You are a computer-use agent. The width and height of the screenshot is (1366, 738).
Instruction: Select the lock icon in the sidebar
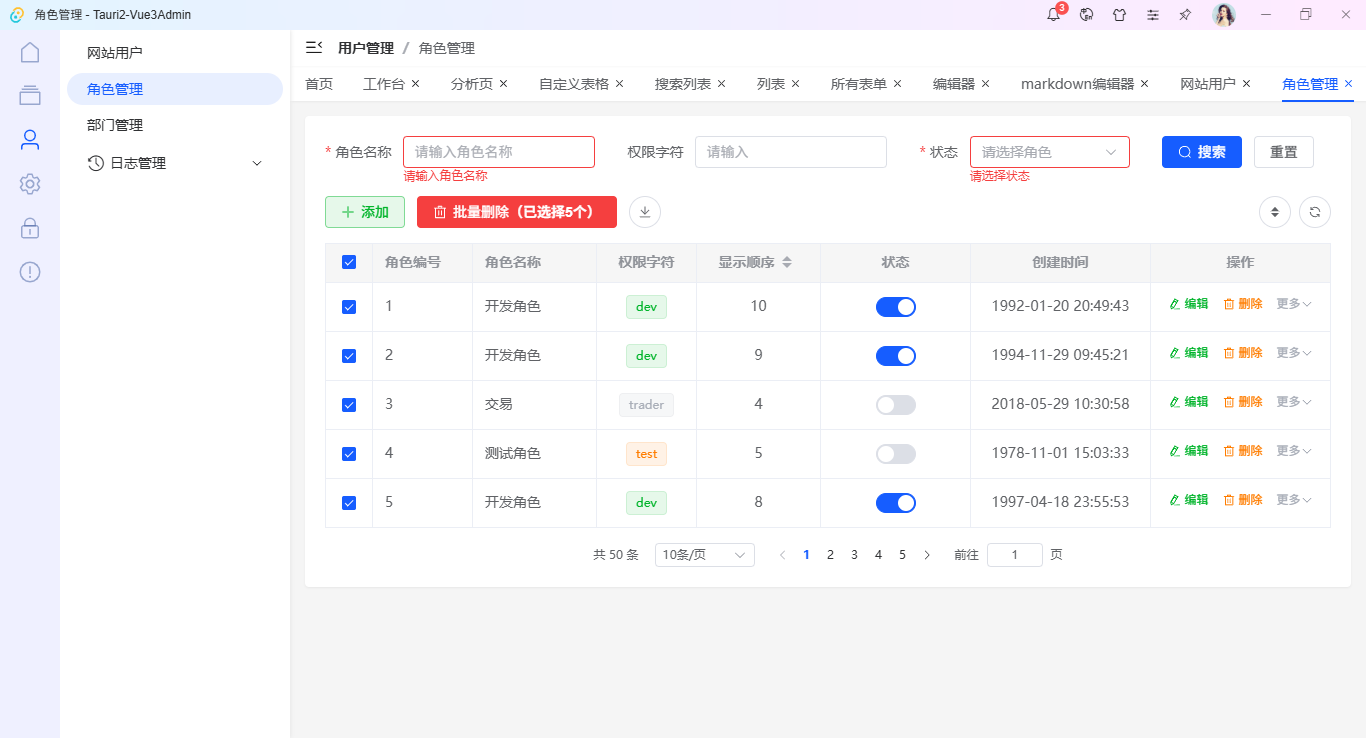30,227
